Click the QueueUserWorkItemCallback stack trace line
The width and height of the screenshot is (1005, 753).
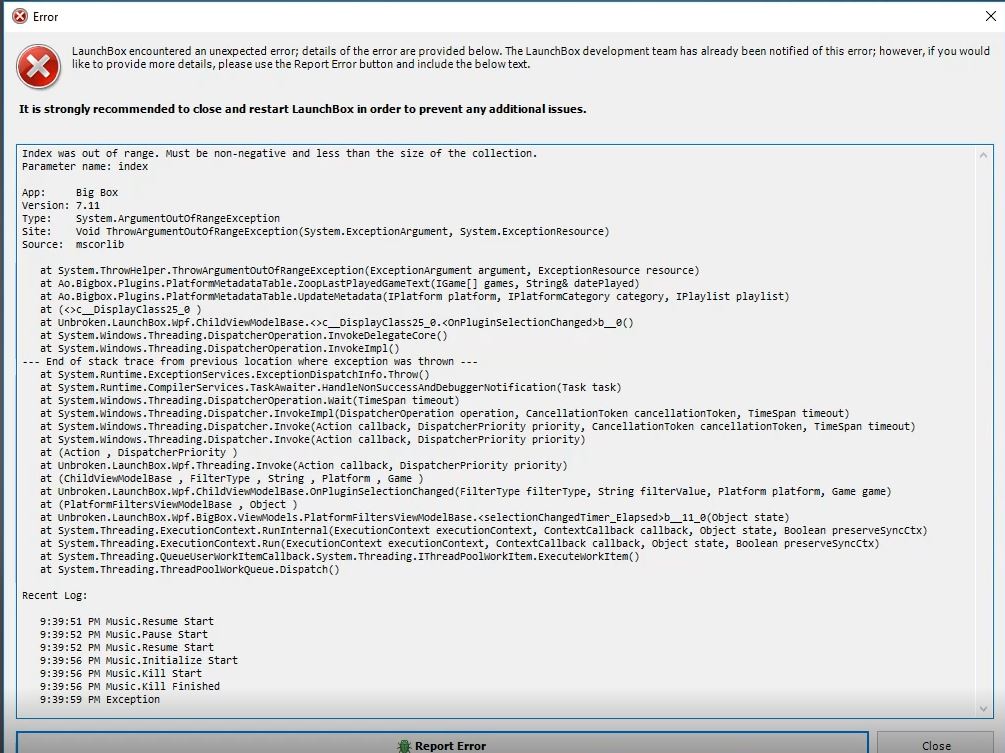(x=340, y=556)
